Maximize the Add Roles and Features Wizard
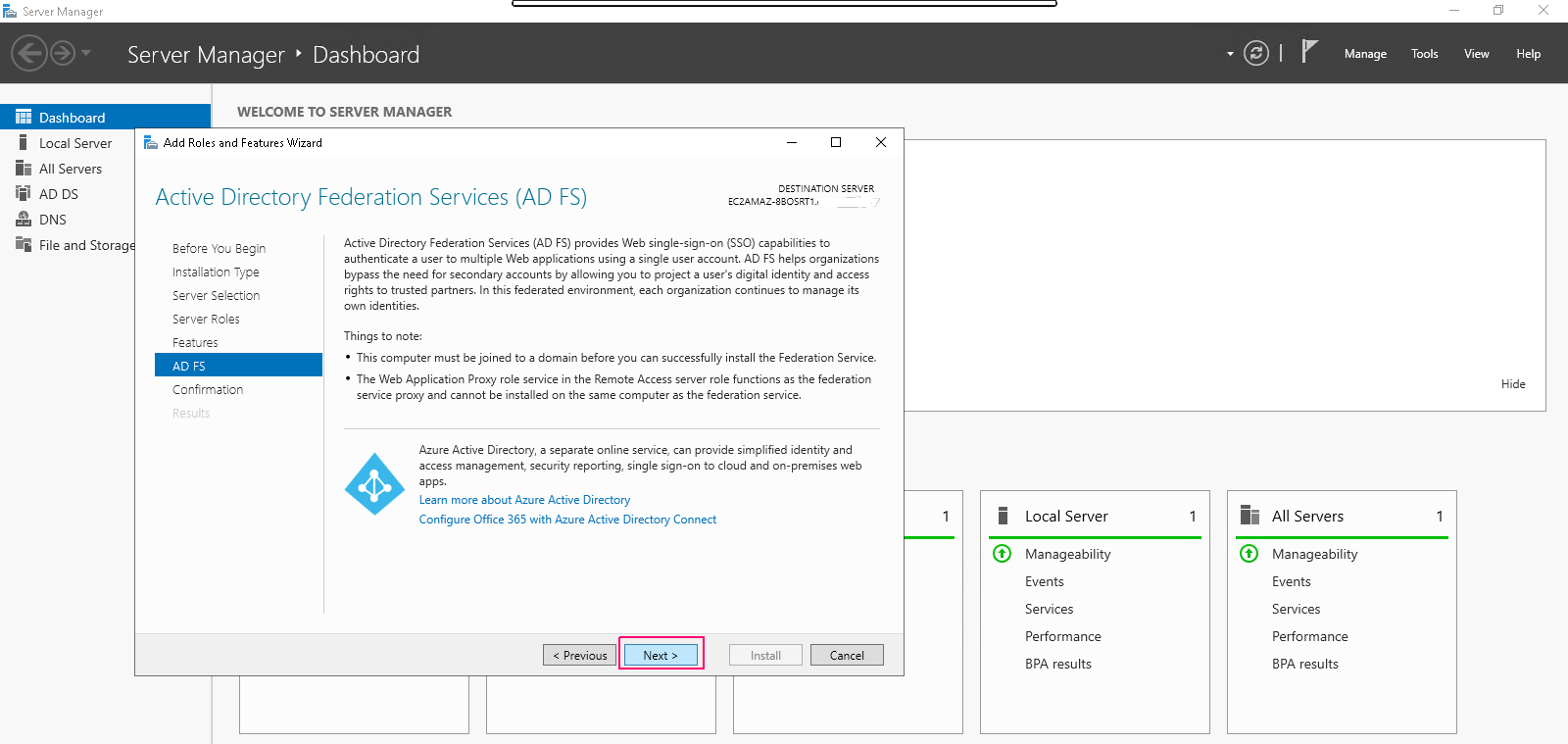1568x744 pixels. coord(836,142)
